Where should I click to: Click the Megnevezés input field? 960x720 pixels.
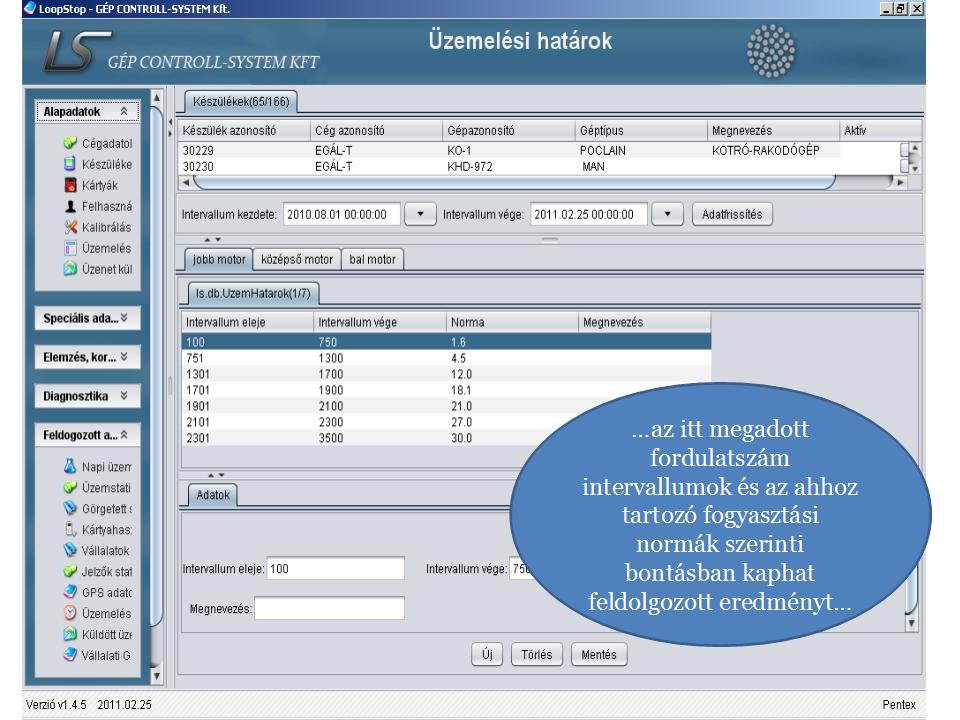click(330, 608)
